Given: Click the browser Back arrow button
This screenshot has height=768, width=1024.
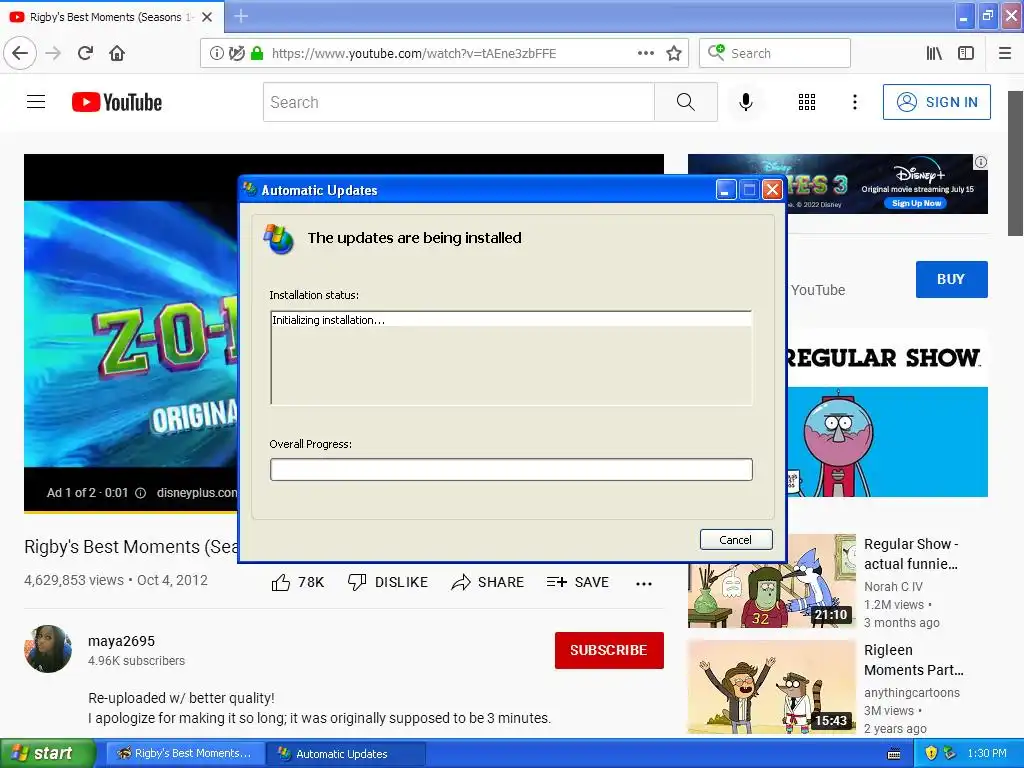Looking at the screenshot, I should tap(20, 53).
